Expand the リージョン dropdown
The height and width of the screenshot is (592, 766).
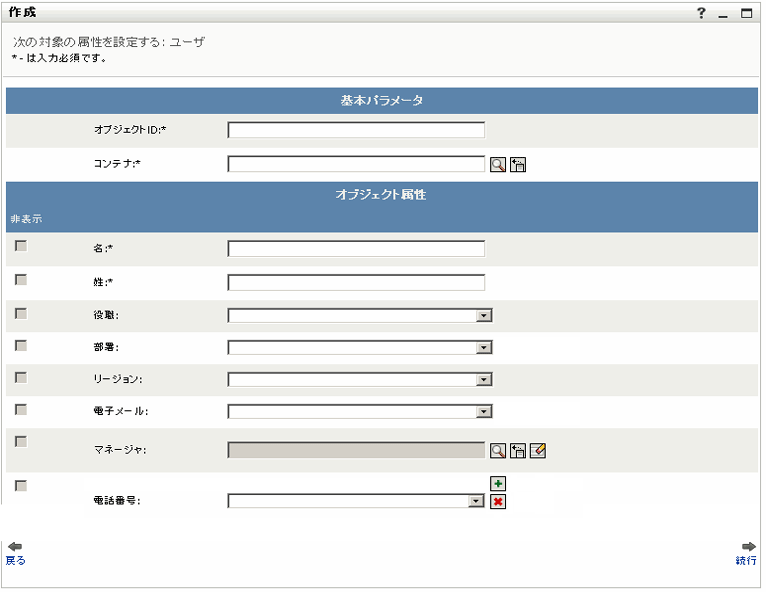[x=484, y=380]
